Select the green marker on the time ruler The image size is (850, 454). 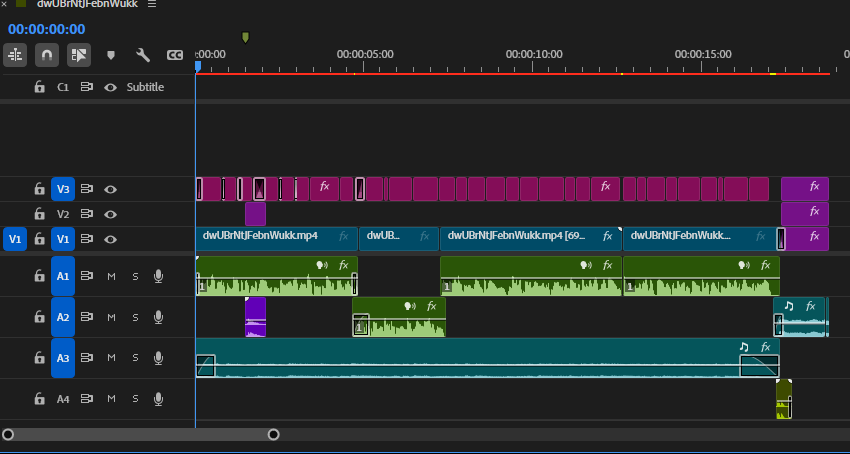pyautogui.click(x=245, y=37)
